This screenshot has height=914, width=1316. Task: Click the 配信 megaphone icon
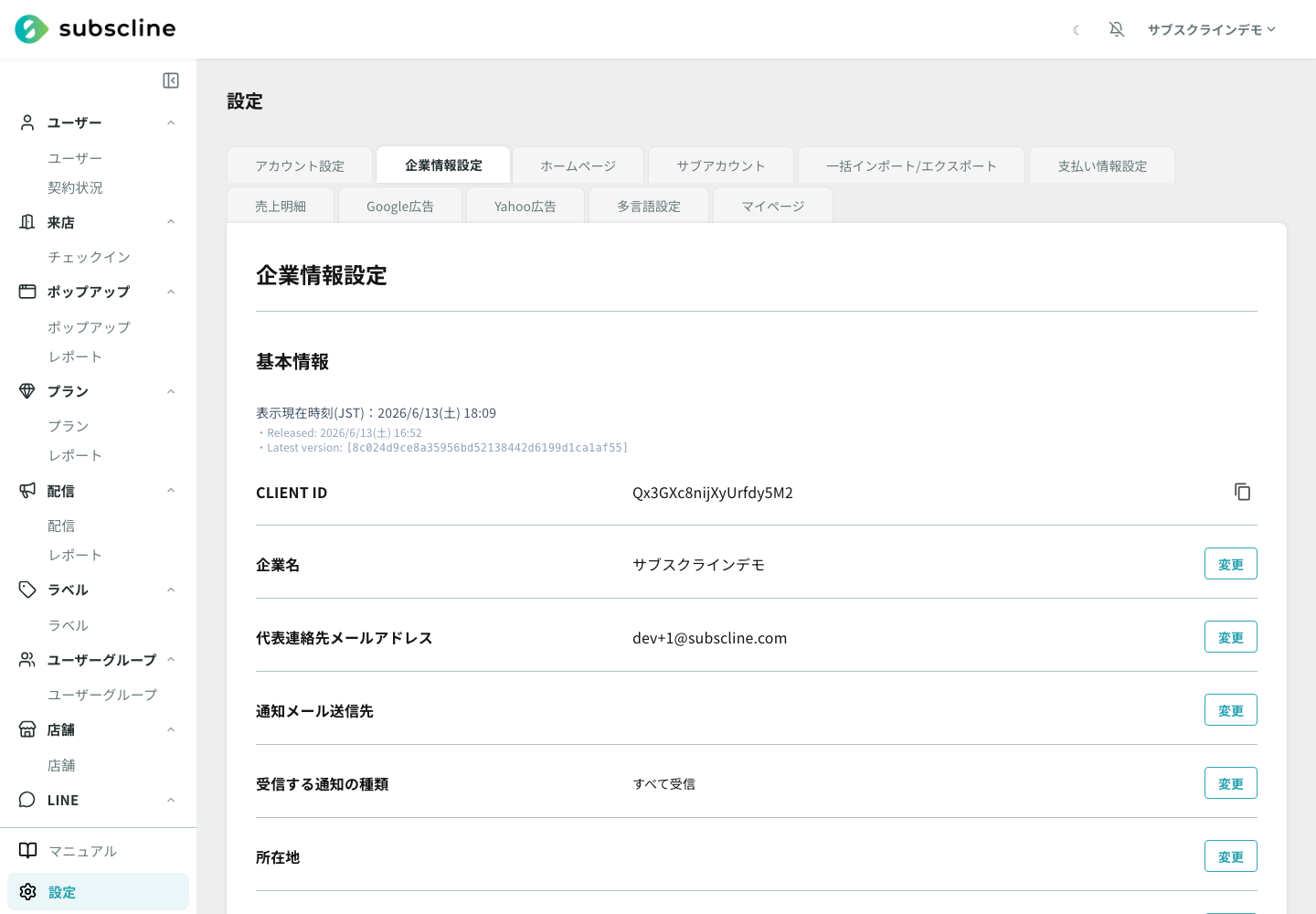[x=27, y=491]
